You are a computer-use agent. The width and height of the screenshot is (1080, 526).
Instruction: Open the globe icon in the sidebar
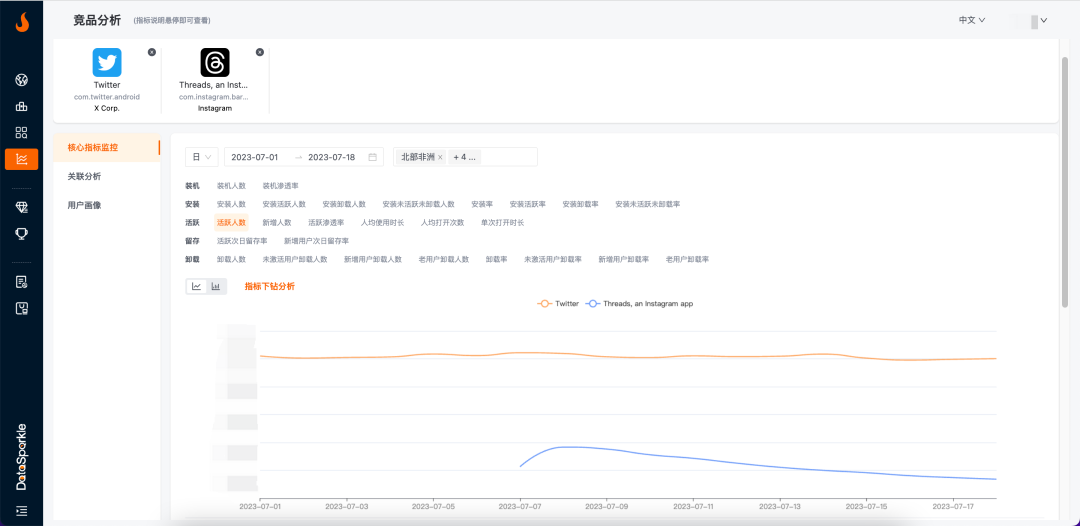21,80
